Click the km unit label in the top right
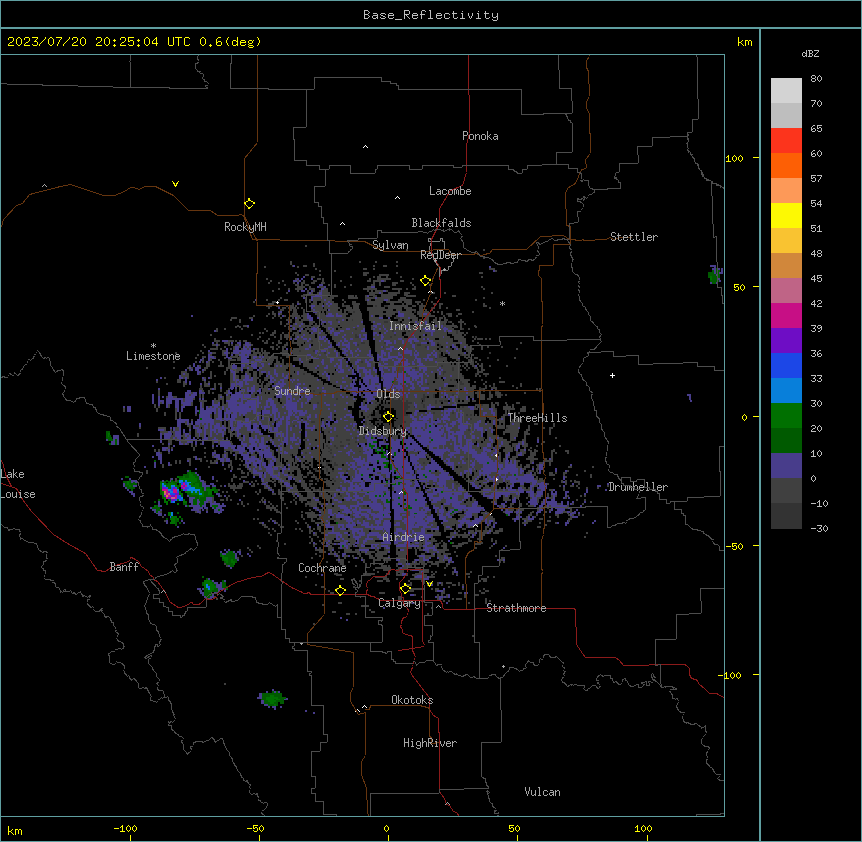This screenshot has height=842, width=862. tap(744, 42)
